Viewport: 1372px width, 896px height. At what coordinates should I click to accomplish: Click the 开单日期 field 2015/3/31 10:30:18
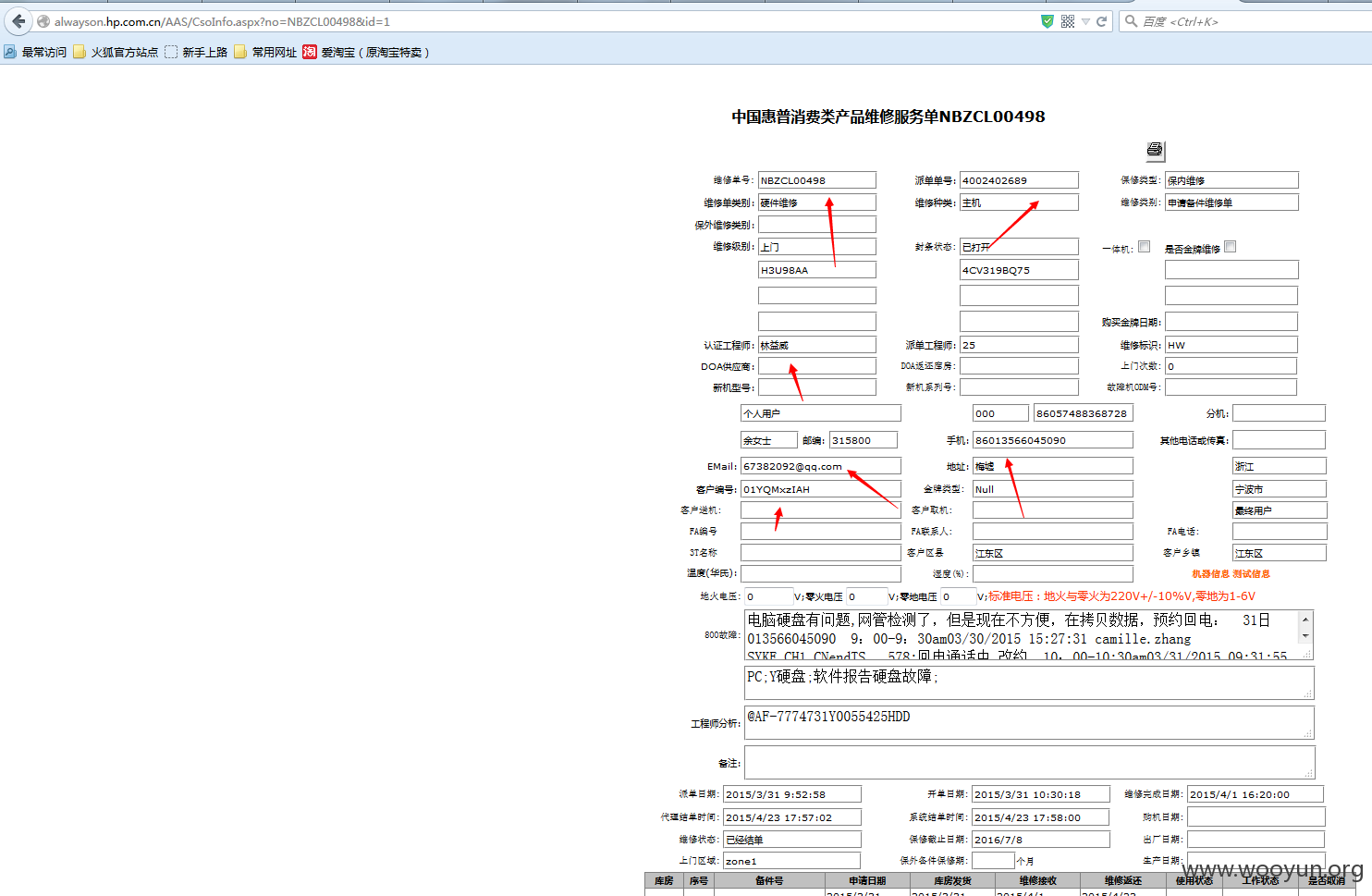[1041, 794]
